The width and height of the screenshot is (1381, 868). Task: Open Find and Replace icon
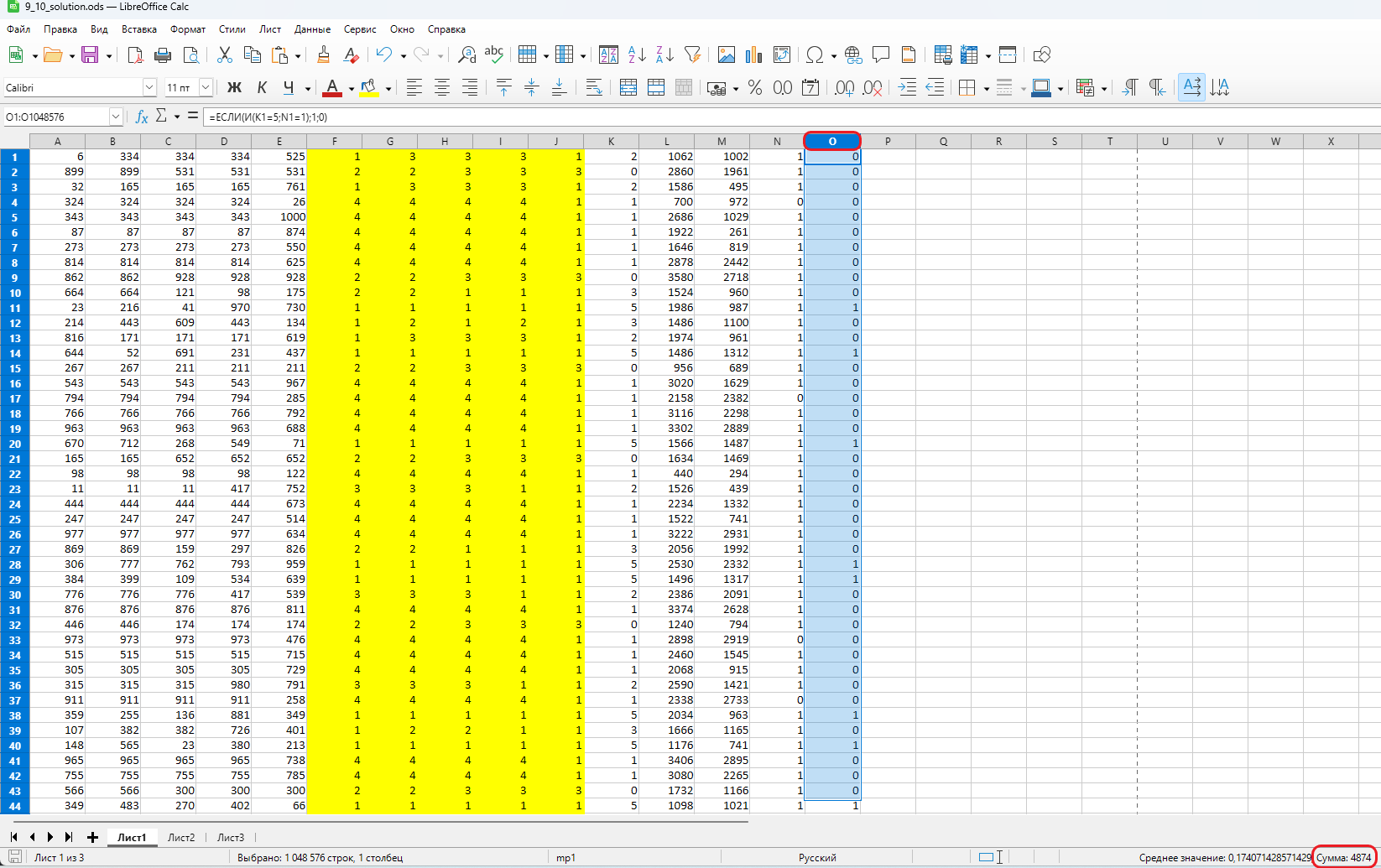(x=467, y=55)
